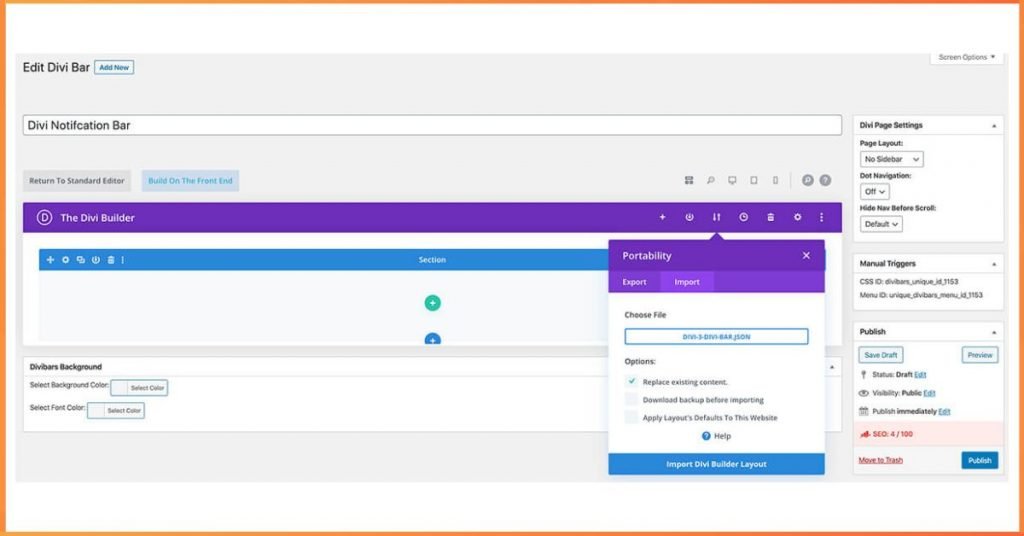Viewport: 1024px width, 536px height.
Task: Open Dot Navigation Off dropdown
Action: click(x=874, y=192)
